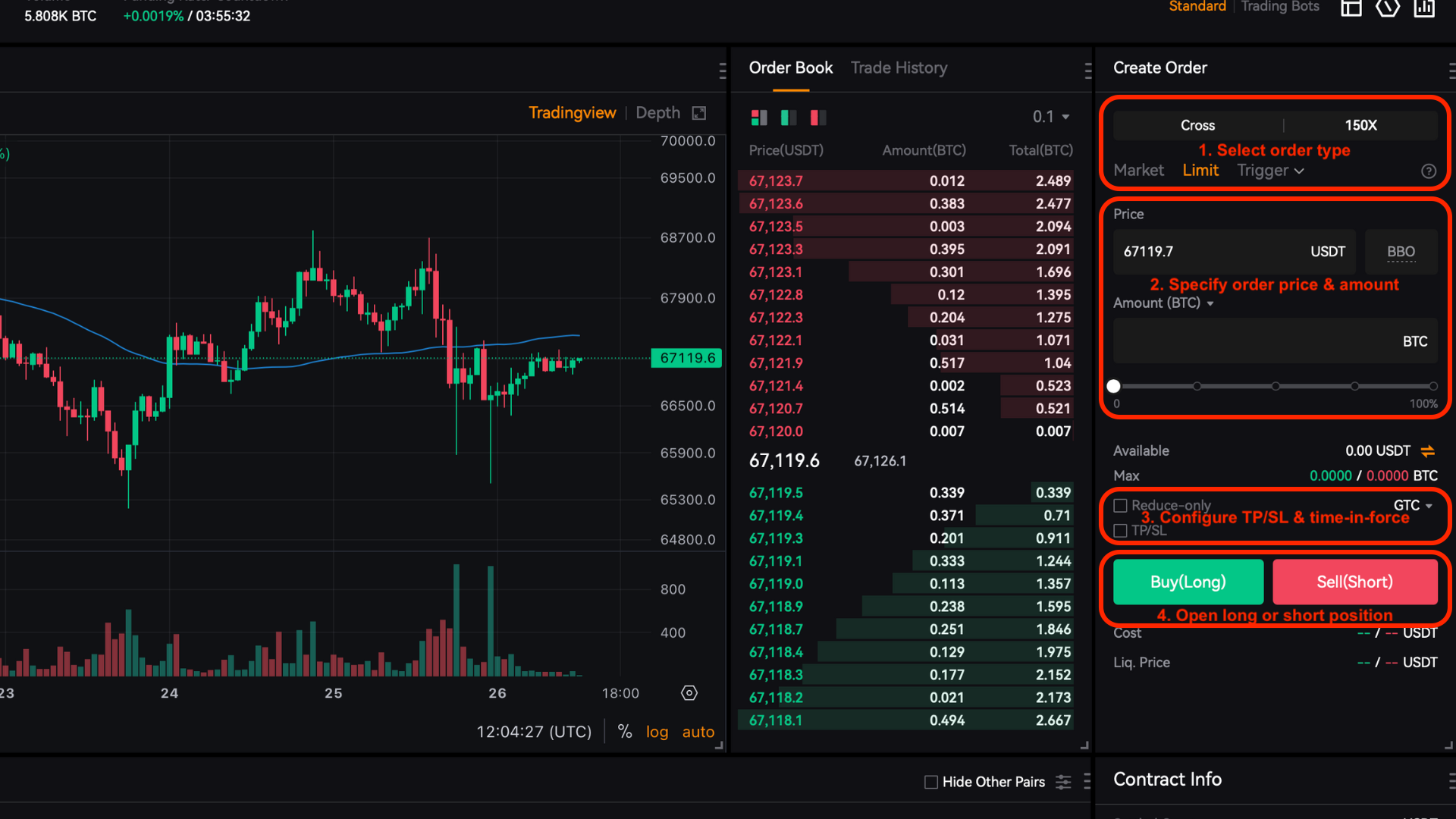Open the GTC time-in-force dropdown
Image resolution: width=1456 pixels, height=819 pixels.
tap(1414, 505)
